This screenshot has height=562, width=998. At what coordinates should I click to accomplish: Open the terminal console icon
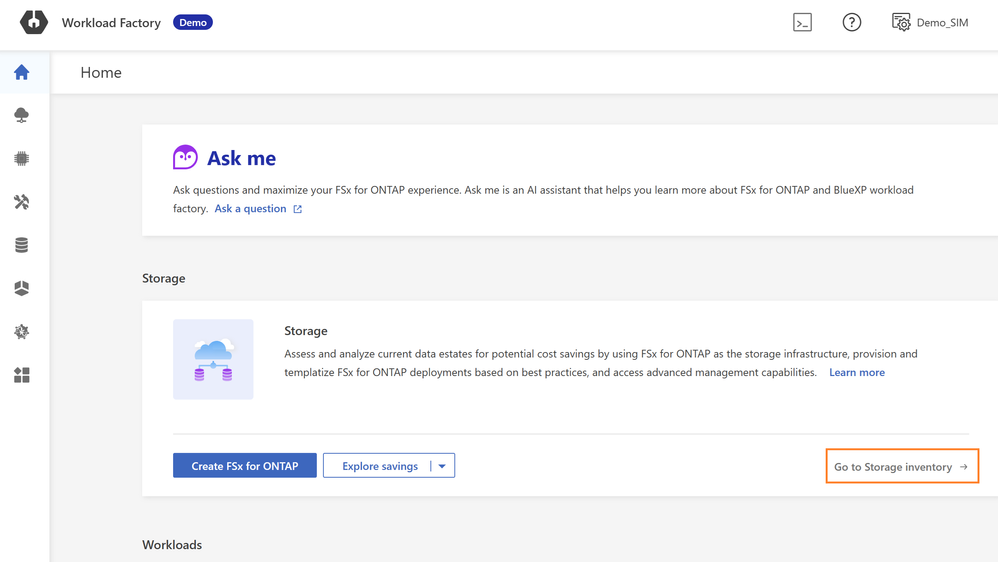pos(802,22)
